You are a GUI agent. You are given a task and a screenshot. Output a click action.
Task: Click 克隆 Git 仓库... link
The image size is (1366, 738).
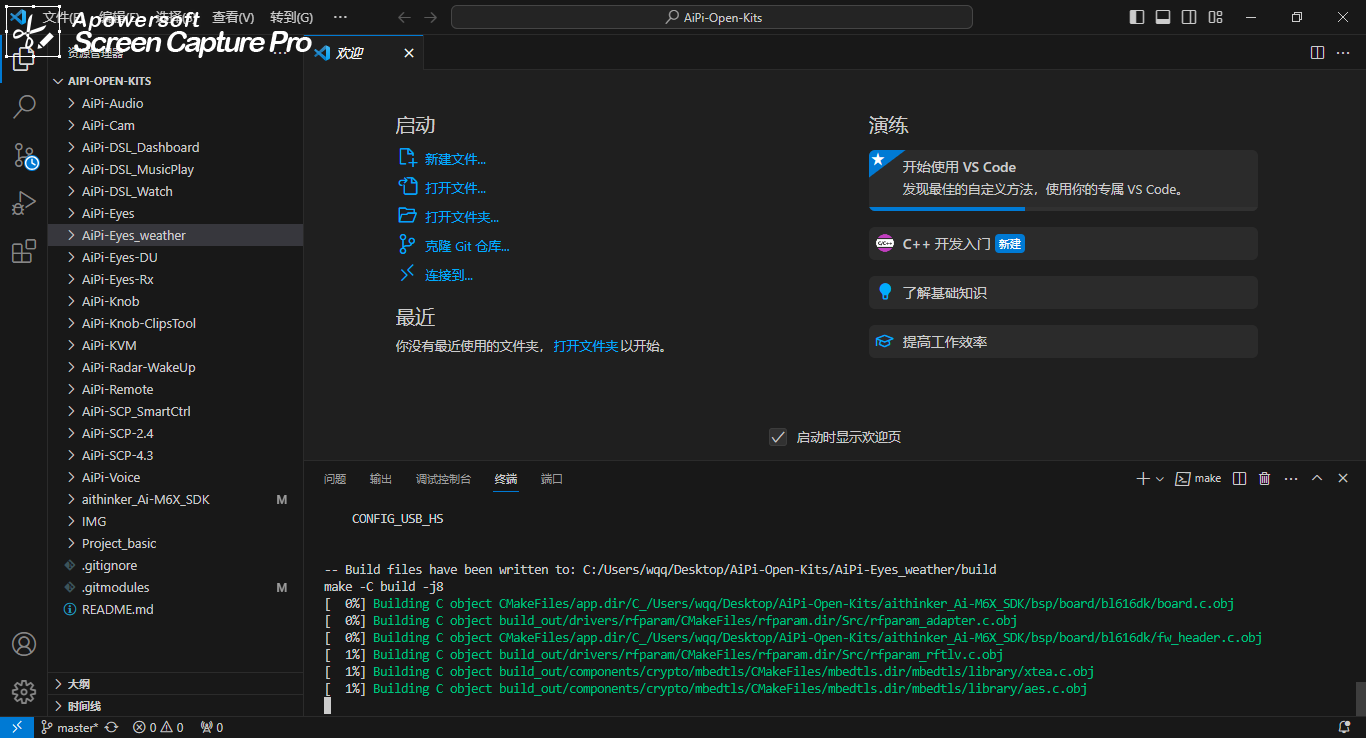(467, 246)
